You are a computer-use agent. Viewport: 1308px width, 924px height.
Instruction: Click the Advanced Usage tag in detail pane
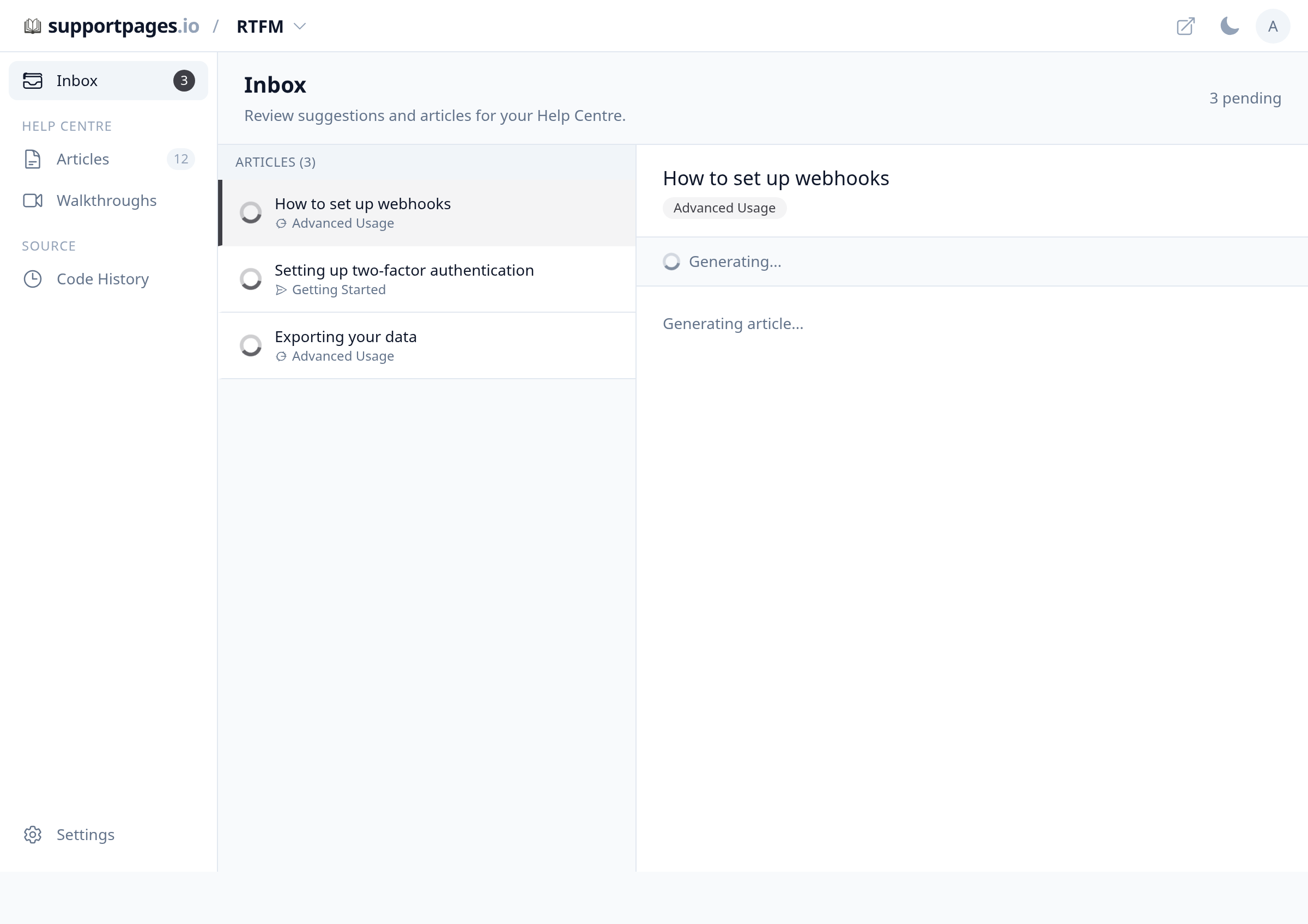click(724, 208)
